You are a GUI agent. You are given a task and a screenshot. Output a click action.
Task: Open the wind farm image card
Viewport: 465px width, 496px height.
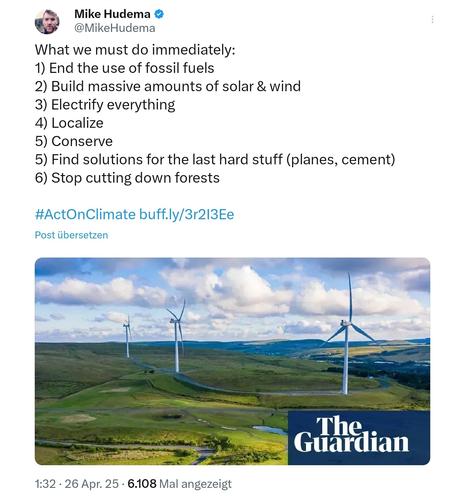(232, 361)
